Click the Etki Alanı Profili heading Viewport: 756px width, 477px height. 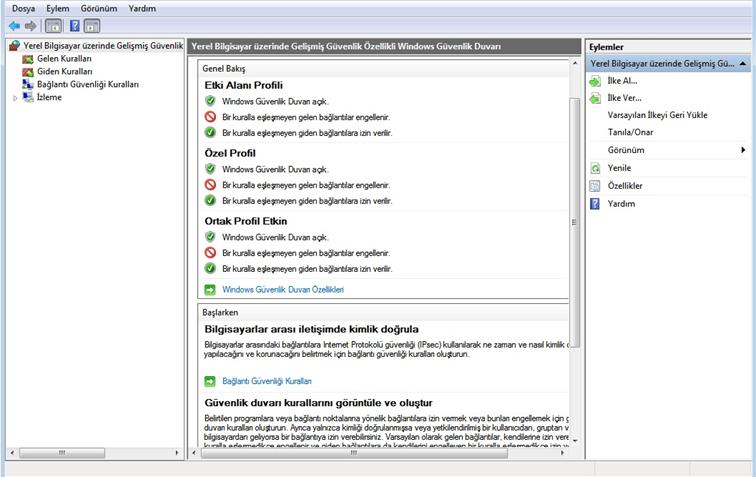243,85
